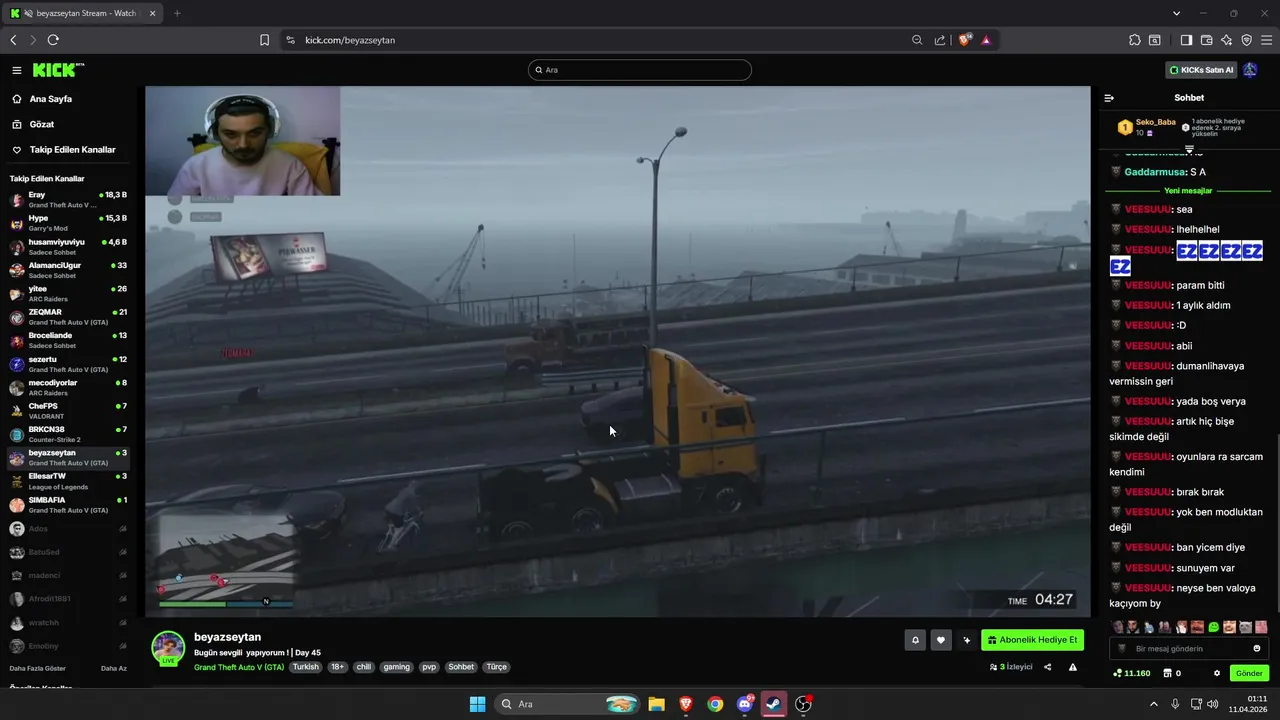1280x720 pixels.
Task: Collapse list with Daha Az
Action: pyautogui.click(x=114, y=668)
